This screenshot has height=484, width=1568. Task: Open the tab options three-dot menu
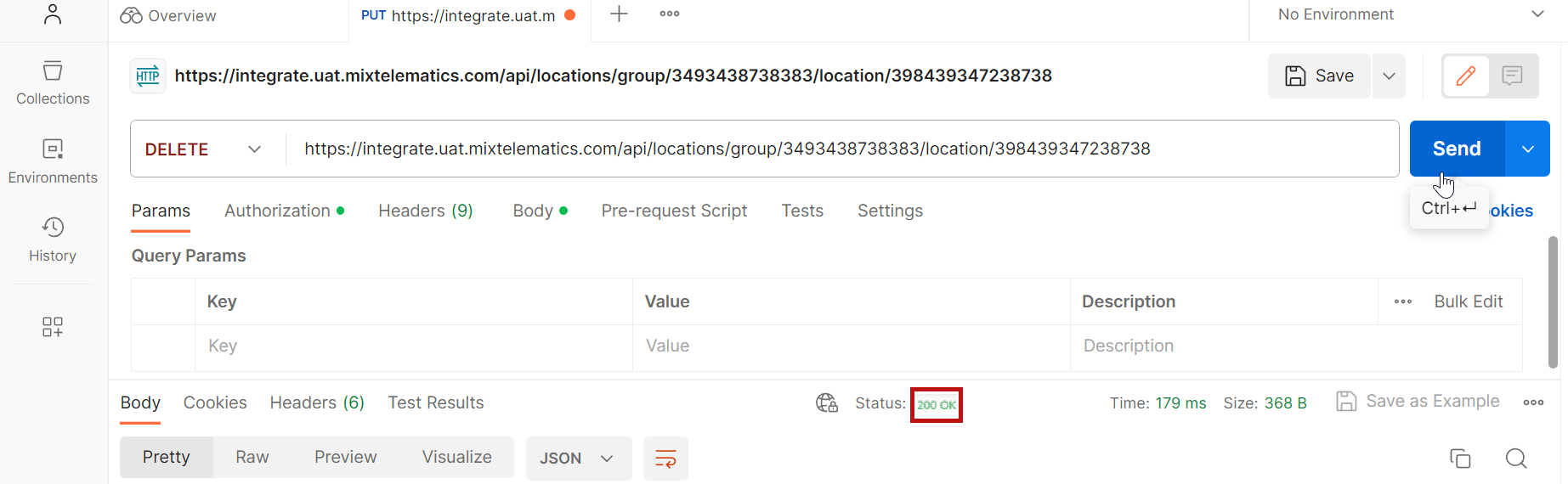point(670,14)
